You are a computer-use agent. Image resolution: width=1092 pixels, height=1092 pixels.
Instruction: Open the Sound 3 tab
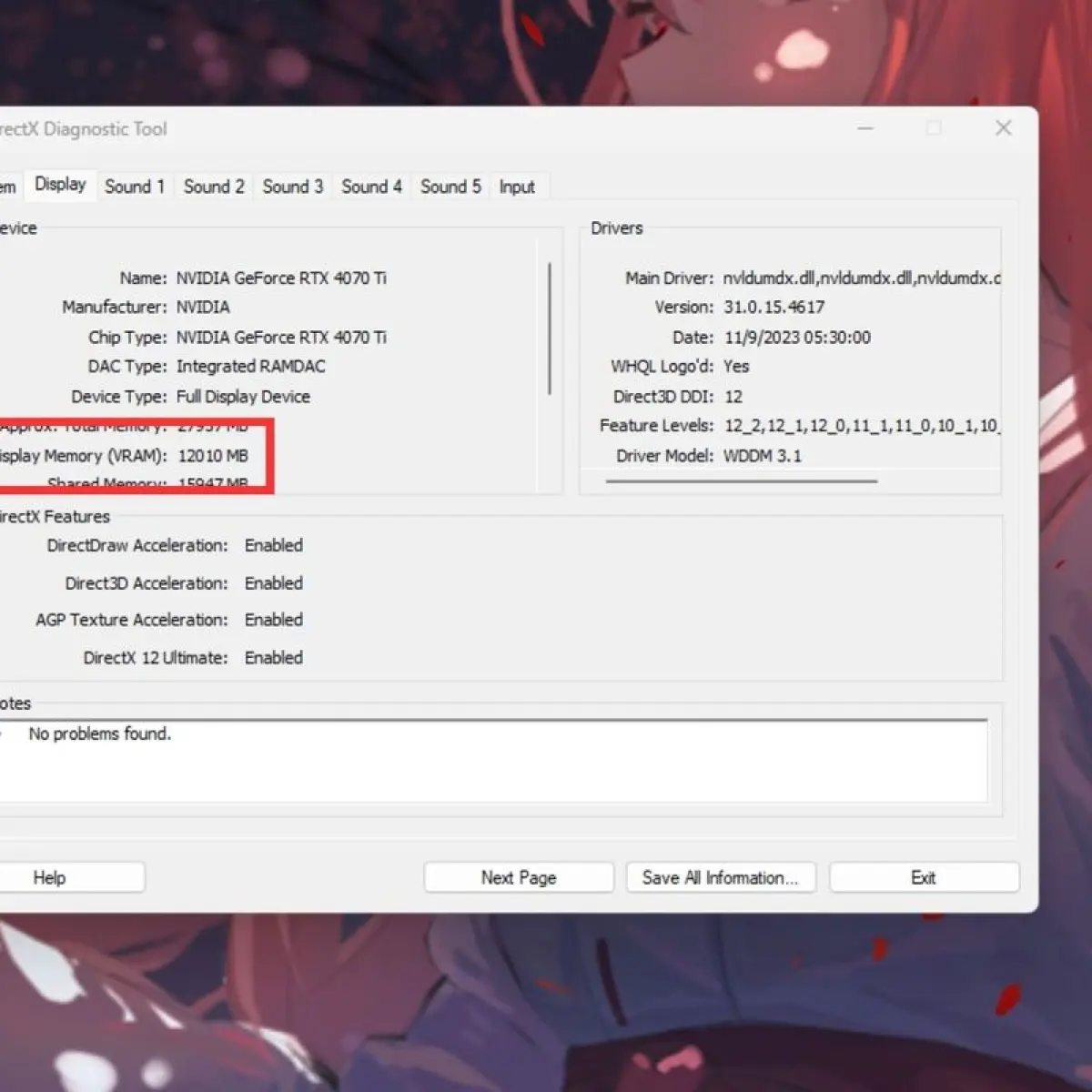tap(293, 187)
